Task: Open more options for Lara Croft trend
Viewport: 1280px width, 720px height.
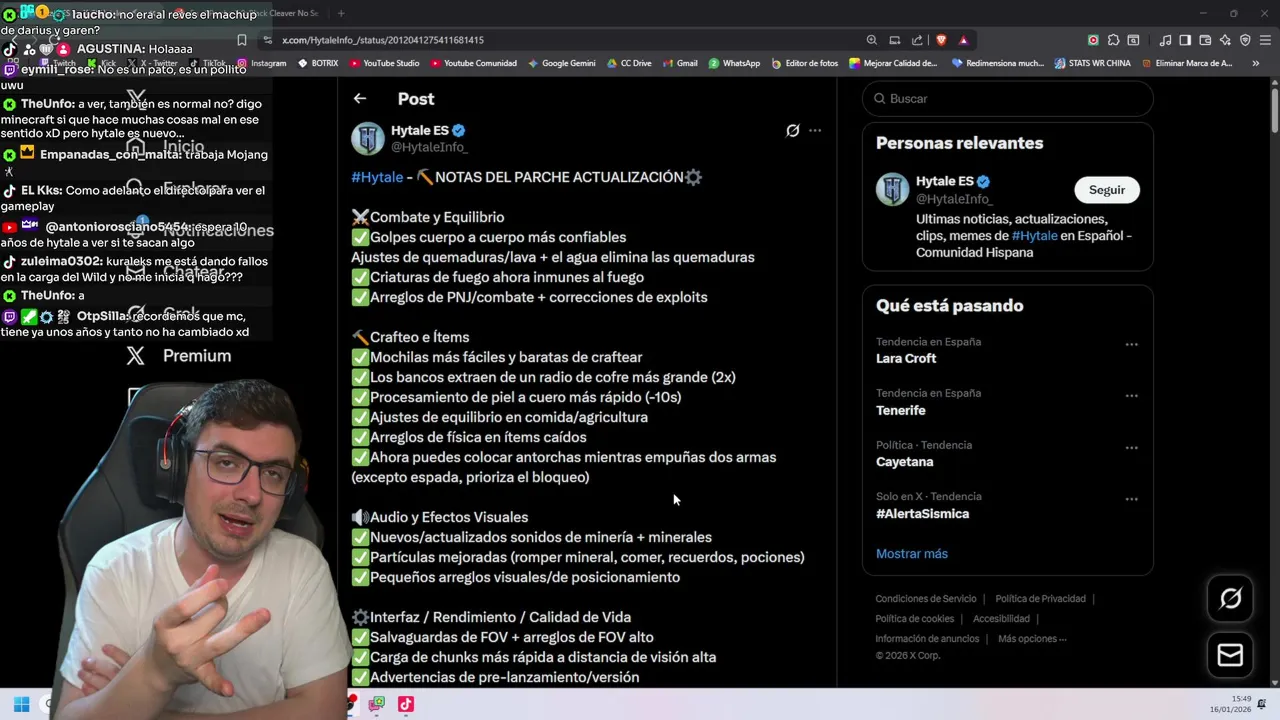Action: click(x=1131, y=344)
